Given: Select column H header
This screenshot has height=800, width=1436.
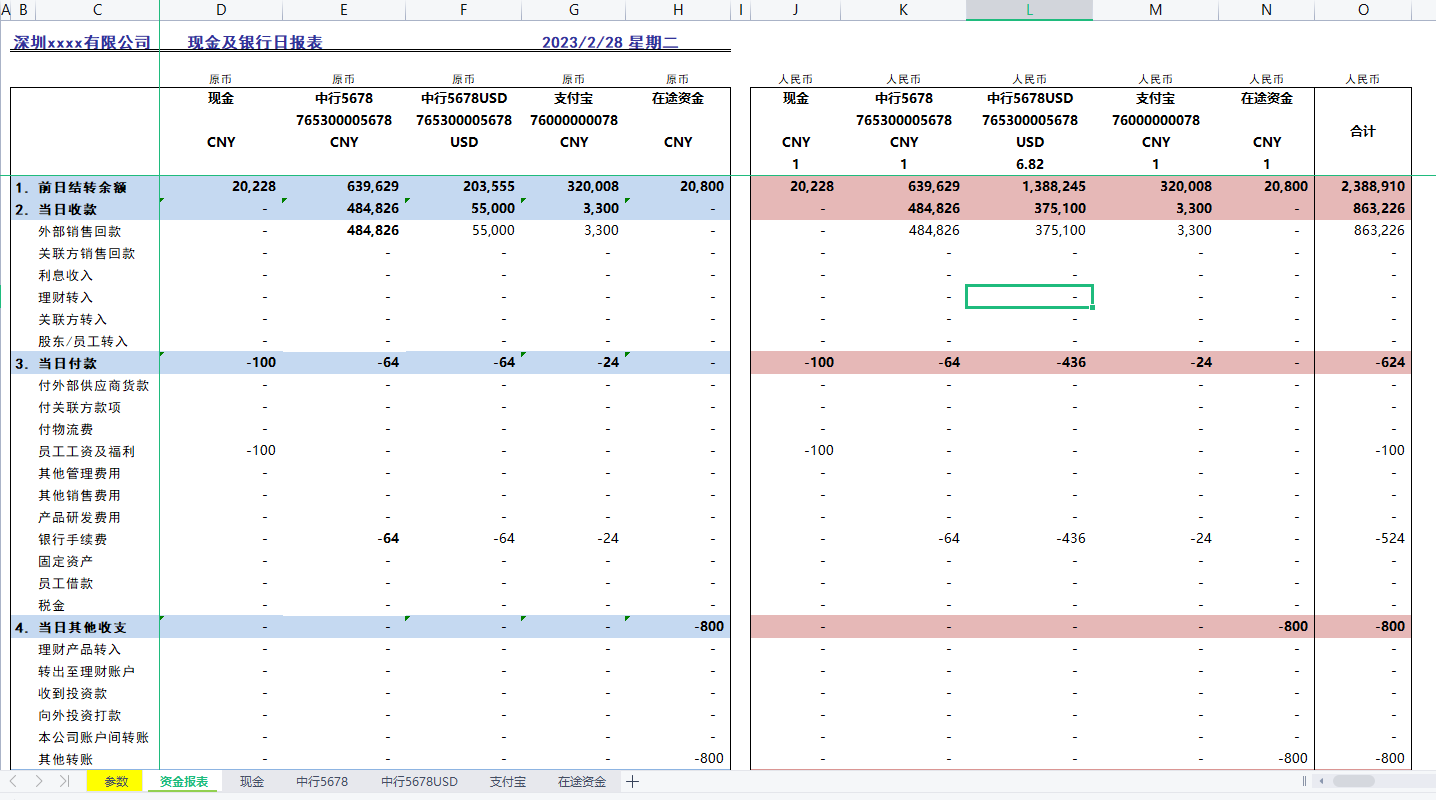Looking at the screenshot, I should point(678,10).
